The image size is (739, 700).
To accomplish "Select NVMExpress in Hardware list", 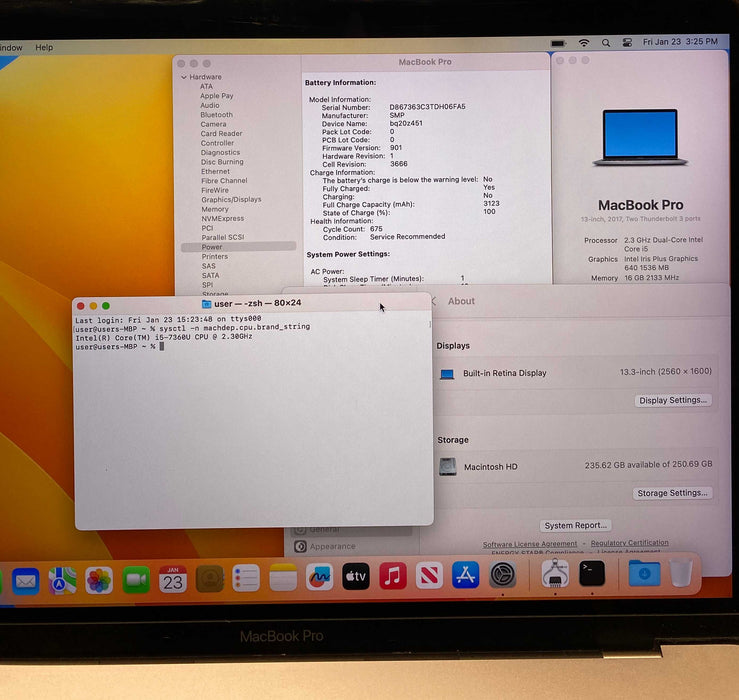I will coord(222,219).
